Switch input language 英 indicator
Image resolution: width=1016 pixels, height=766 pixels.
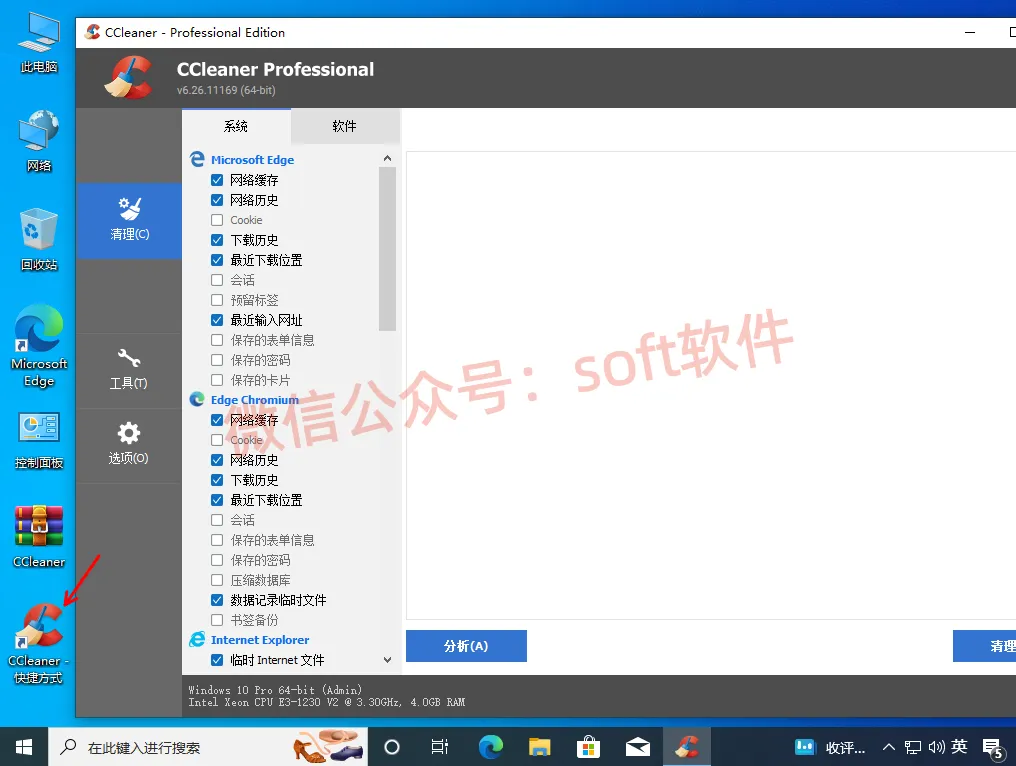click(960, 747)
